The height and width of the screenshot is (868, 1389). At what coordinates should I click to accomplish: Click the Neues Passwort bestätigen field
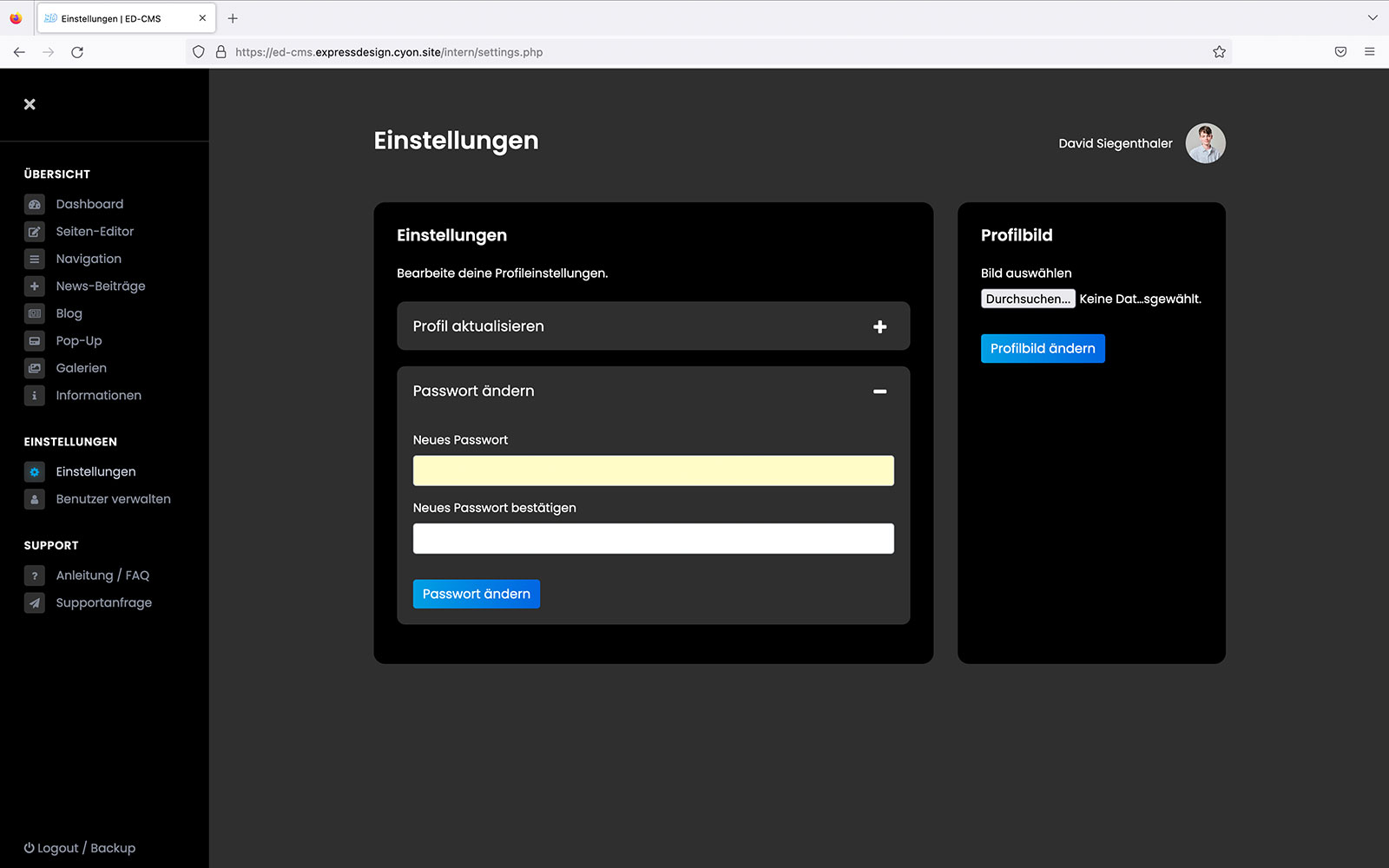[653, 538]
